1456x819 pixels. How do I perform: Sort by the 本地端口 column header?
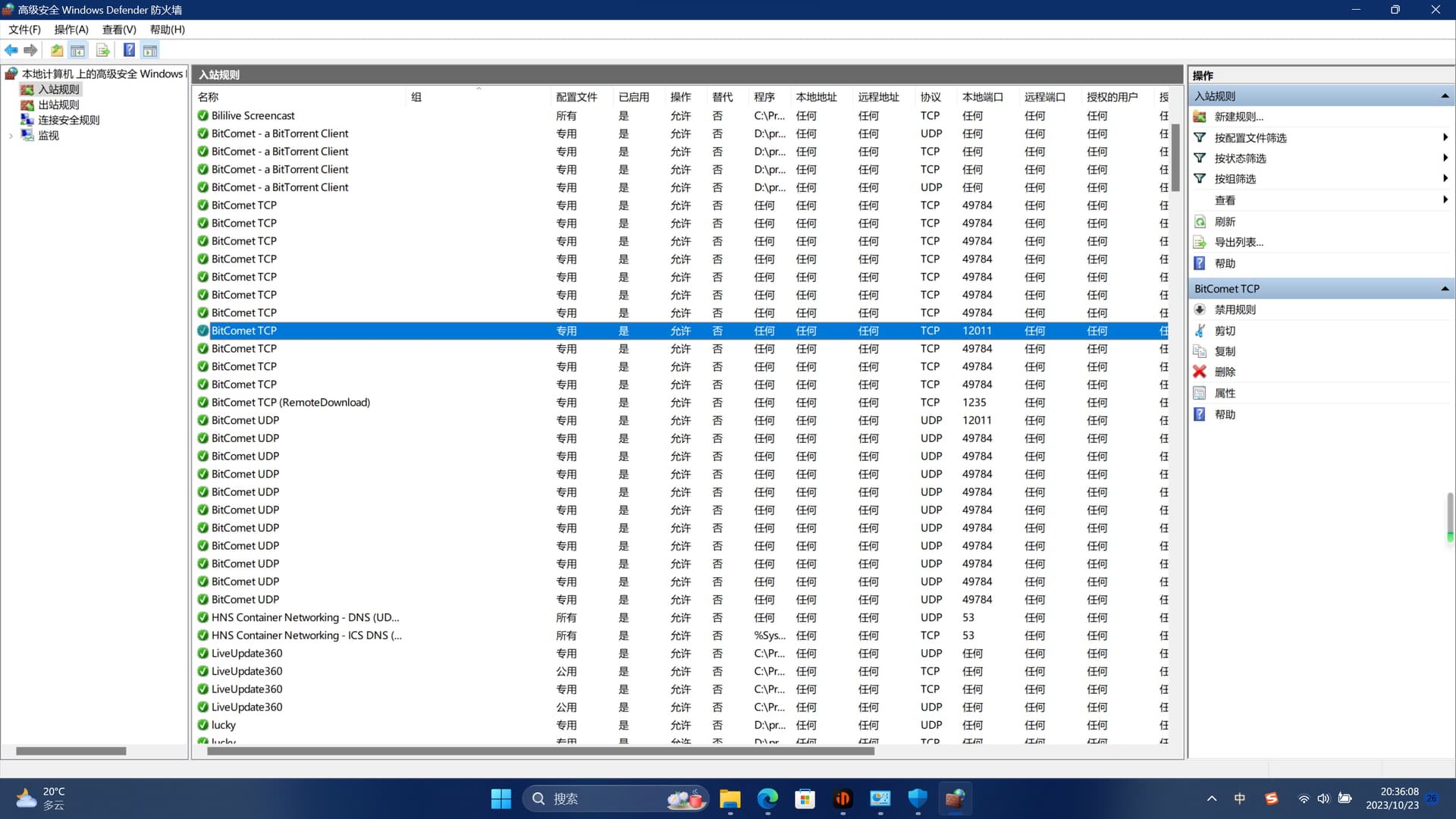click(989, 97)
